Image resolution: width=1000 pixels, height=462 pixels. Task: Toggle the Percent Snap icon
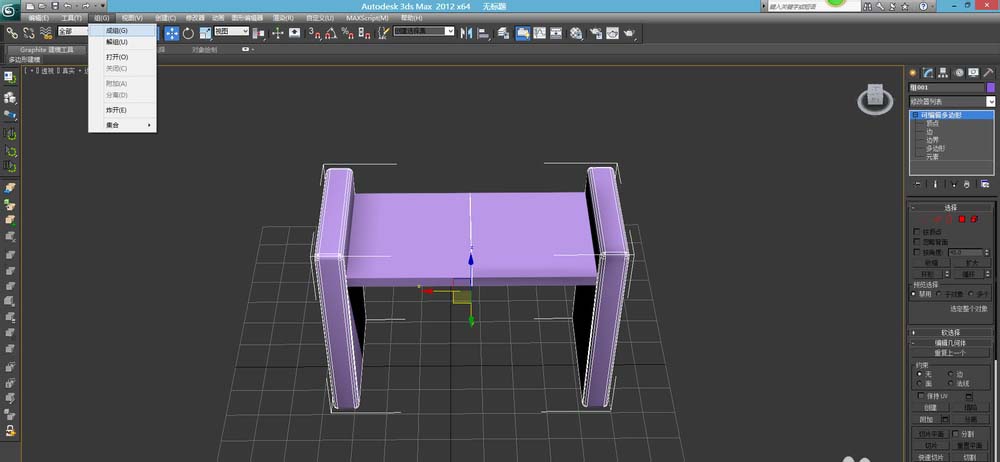click(x=348, y=33)
